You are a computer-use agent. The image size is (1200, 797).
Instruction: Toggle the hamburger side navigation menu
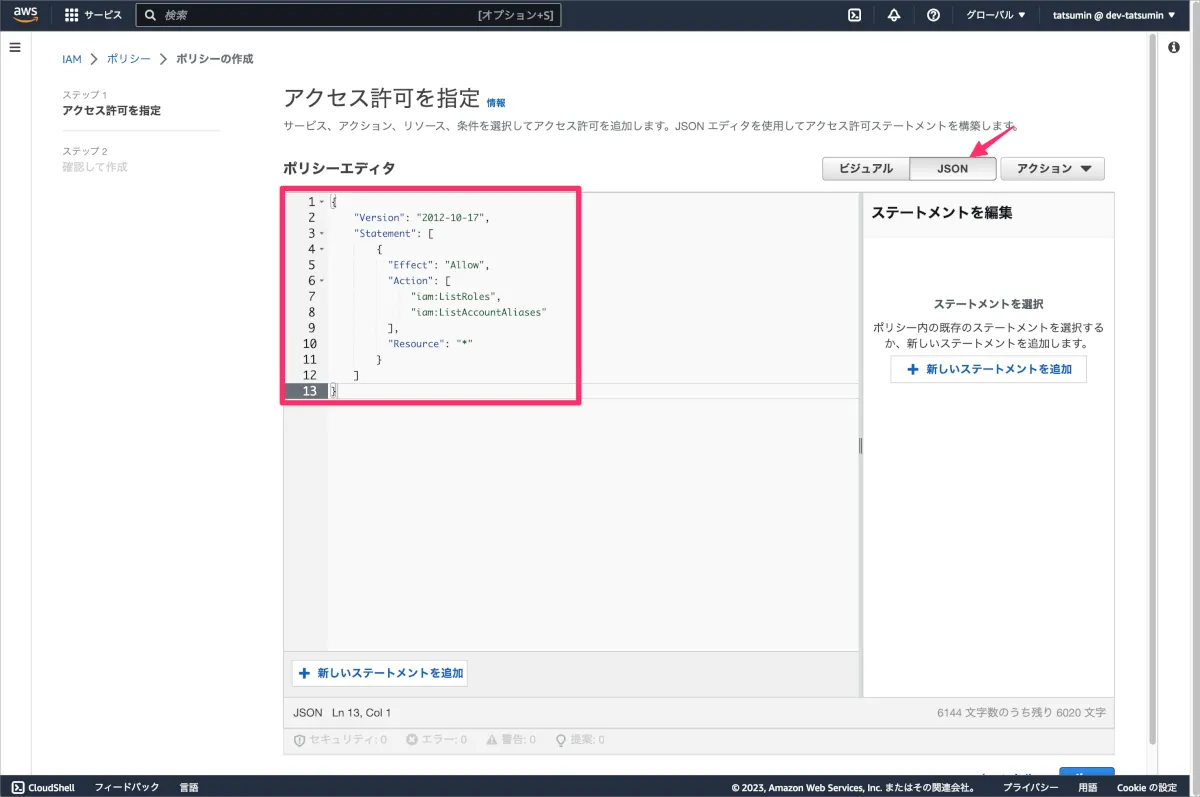(15, 47)
